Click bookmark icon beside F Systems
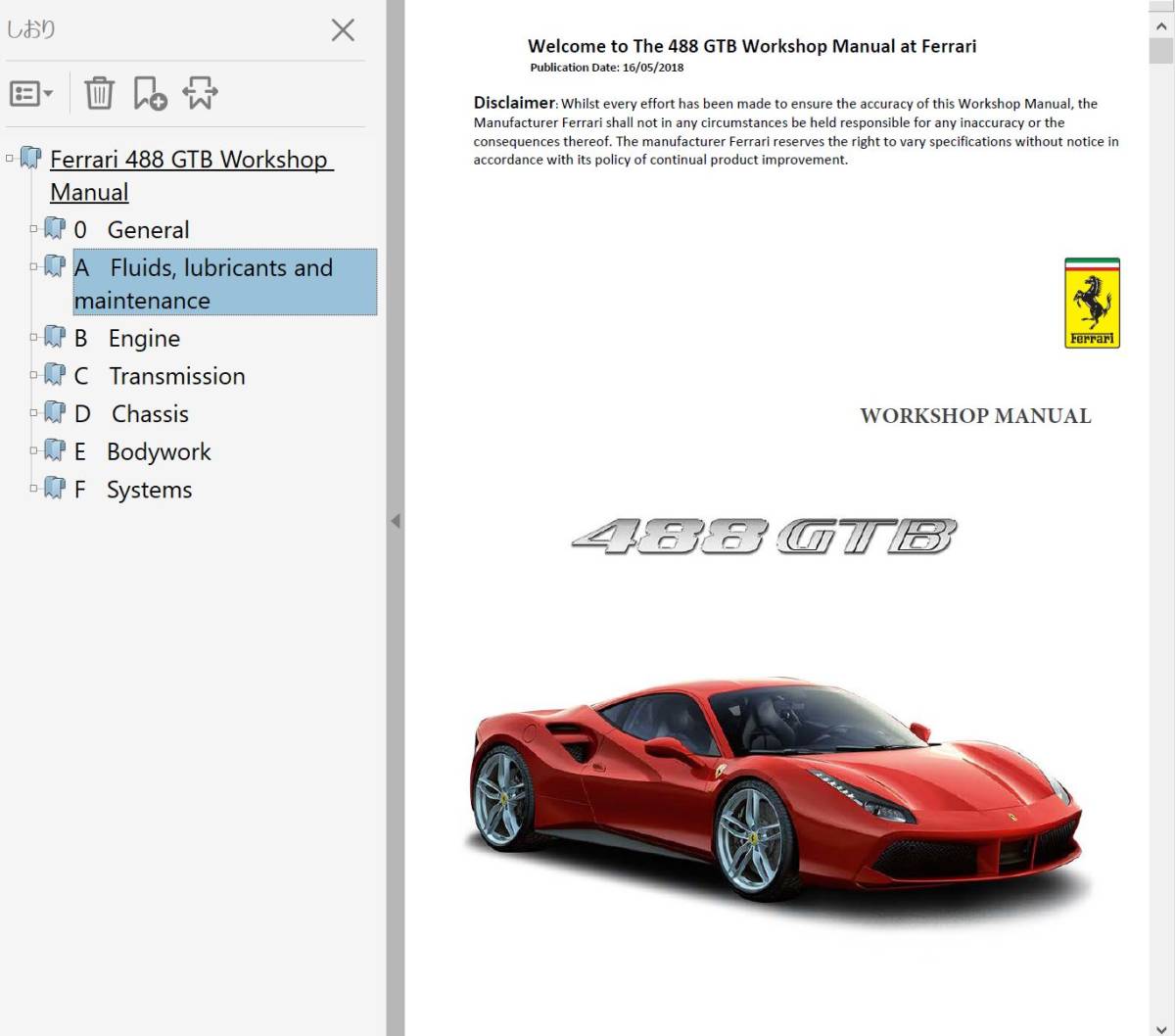1175x1036 pixels. click(x=55, y=489)
